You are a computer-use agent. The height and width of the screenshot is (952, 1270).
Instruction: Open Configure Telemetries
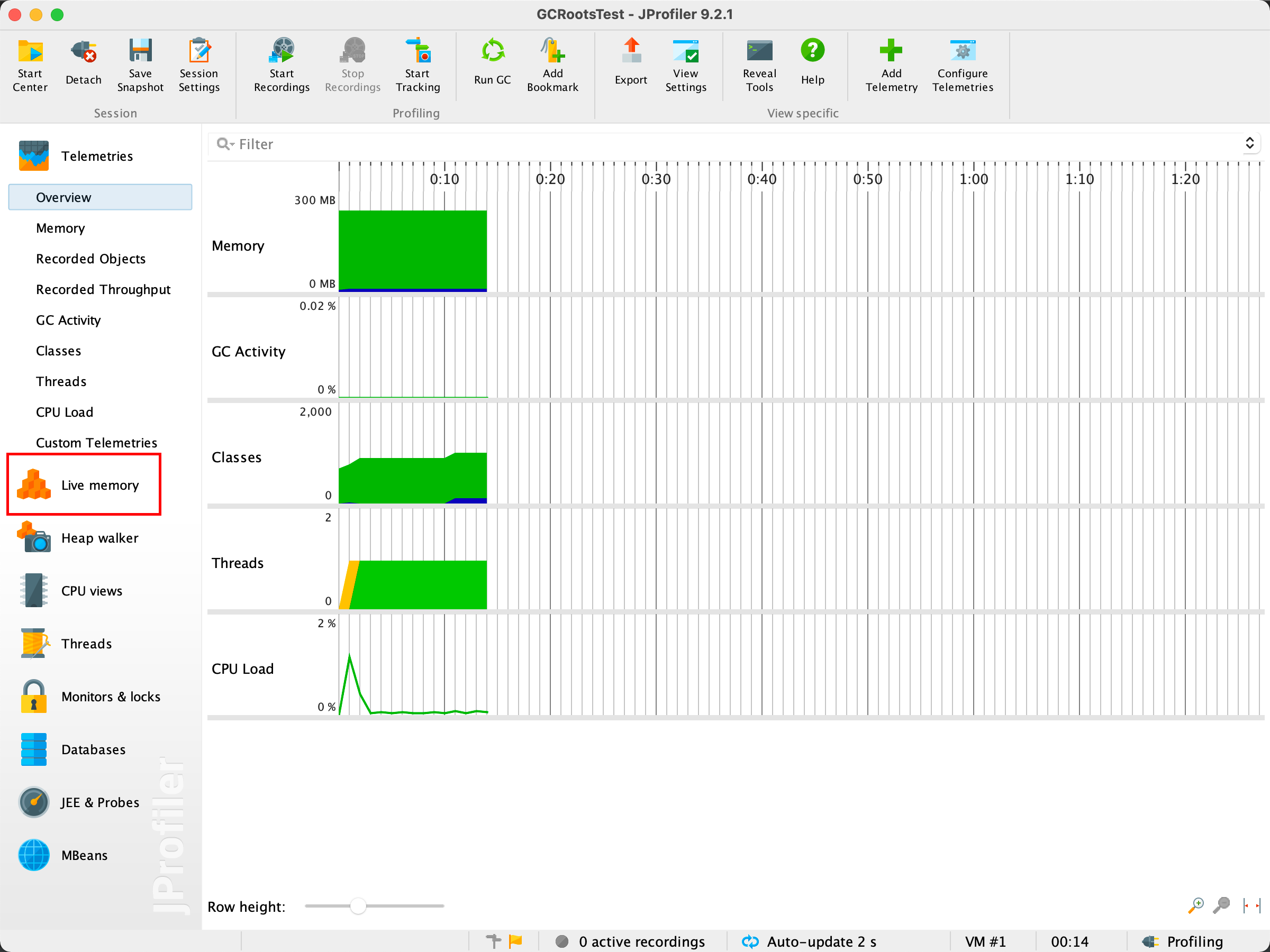(962, 65)
